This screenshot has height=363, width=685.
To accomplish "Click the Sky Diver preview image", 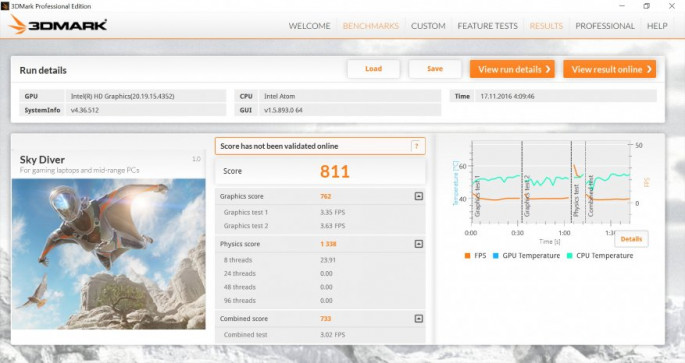I will 108,254.
